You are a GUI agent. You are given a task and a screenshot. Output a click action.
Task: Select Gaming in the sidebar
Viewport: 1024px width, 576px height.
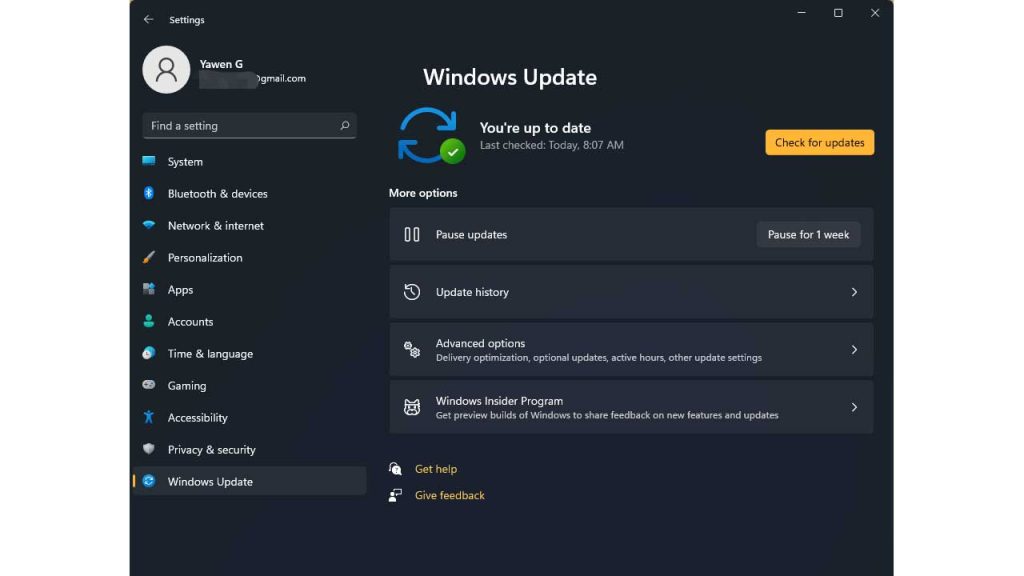[249, 385]
